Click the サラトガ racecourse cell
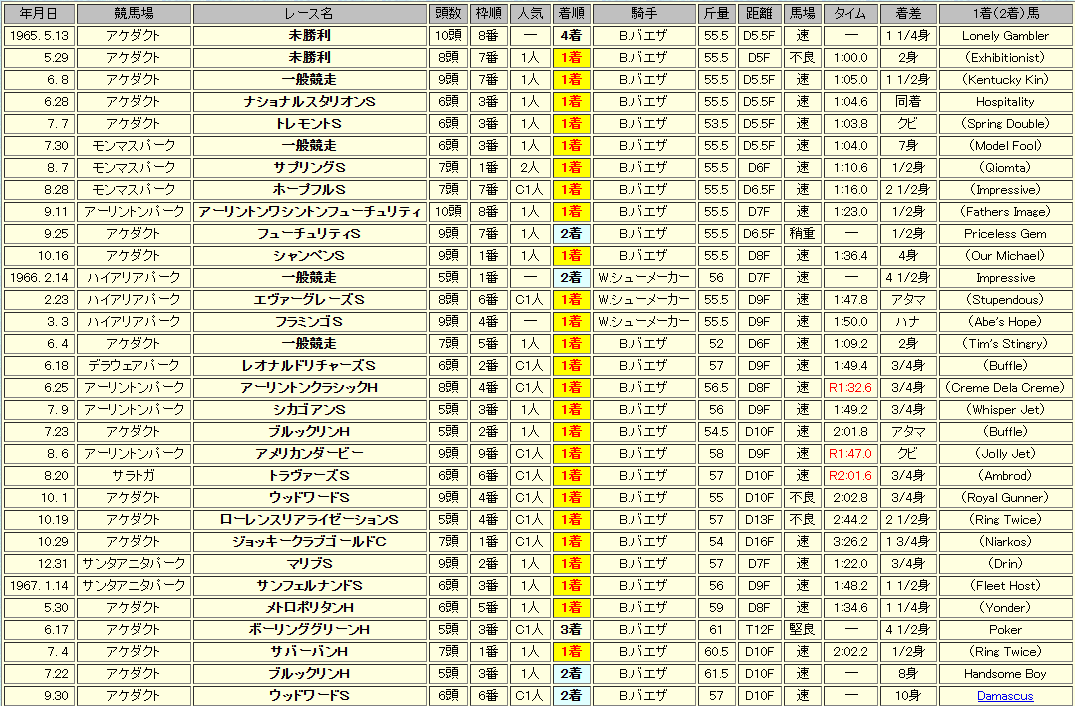The image size is (1075, 706). [133, 476]
